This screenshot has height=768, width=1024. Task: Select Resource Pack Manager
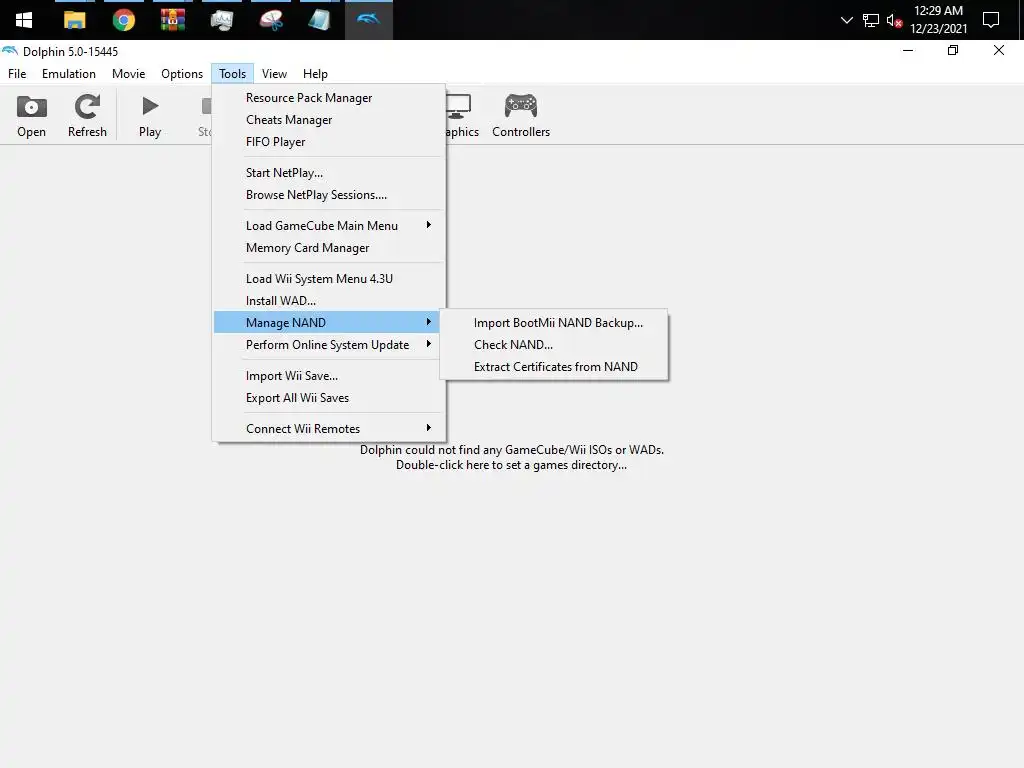pos(329,98)
